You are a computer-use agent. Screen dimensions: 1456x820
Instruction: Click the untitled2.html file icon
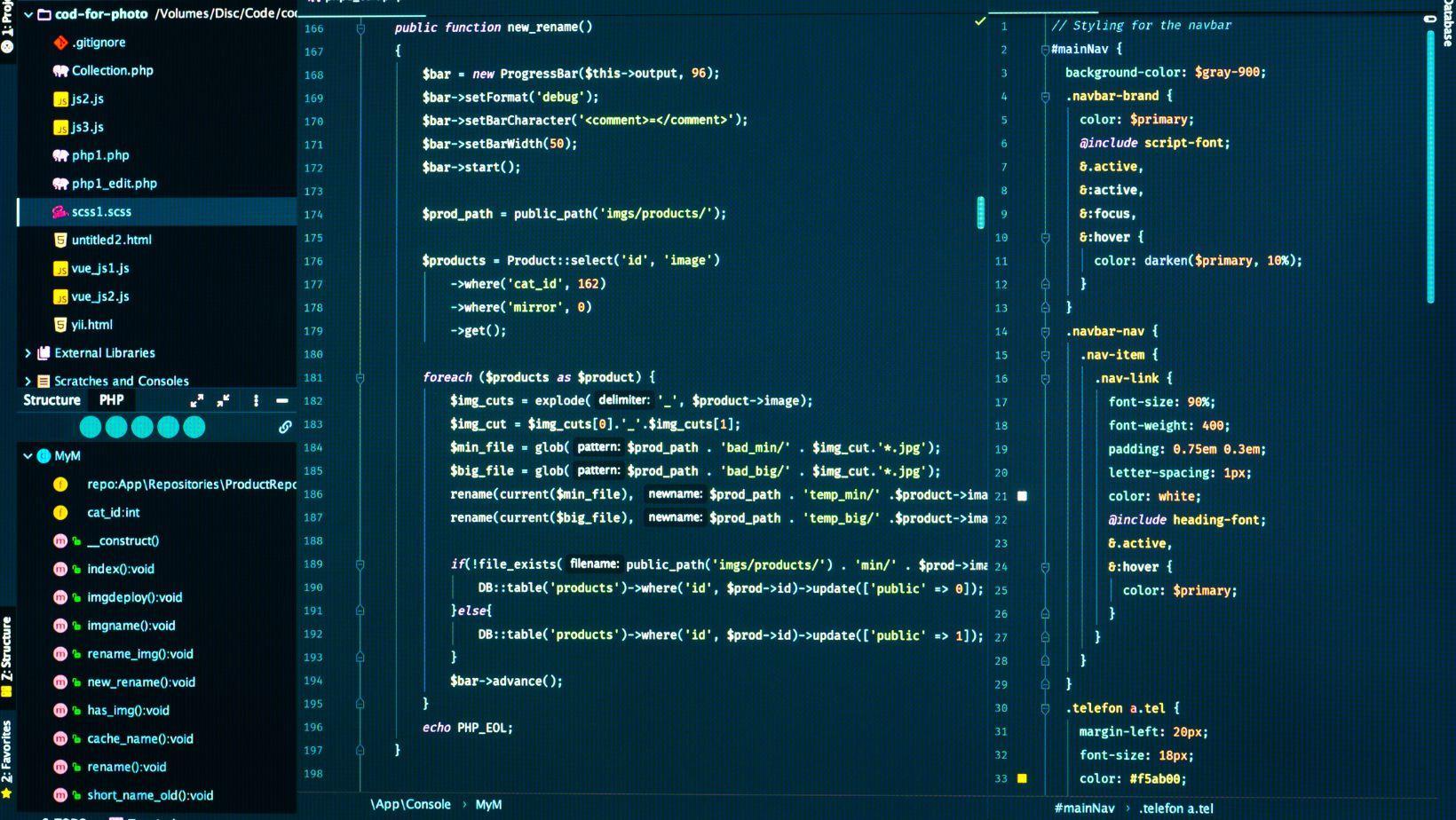click(x=60, y=240)
